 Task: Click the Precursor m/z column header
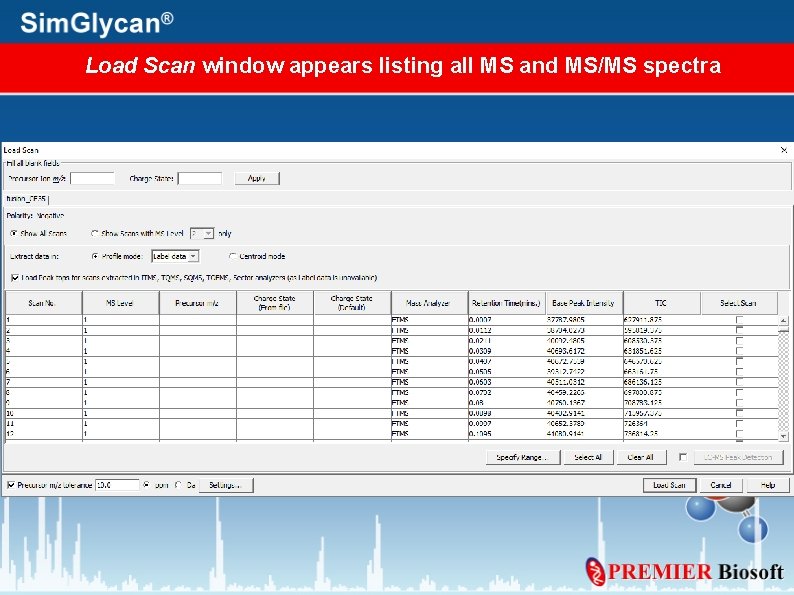coord(197,303)
